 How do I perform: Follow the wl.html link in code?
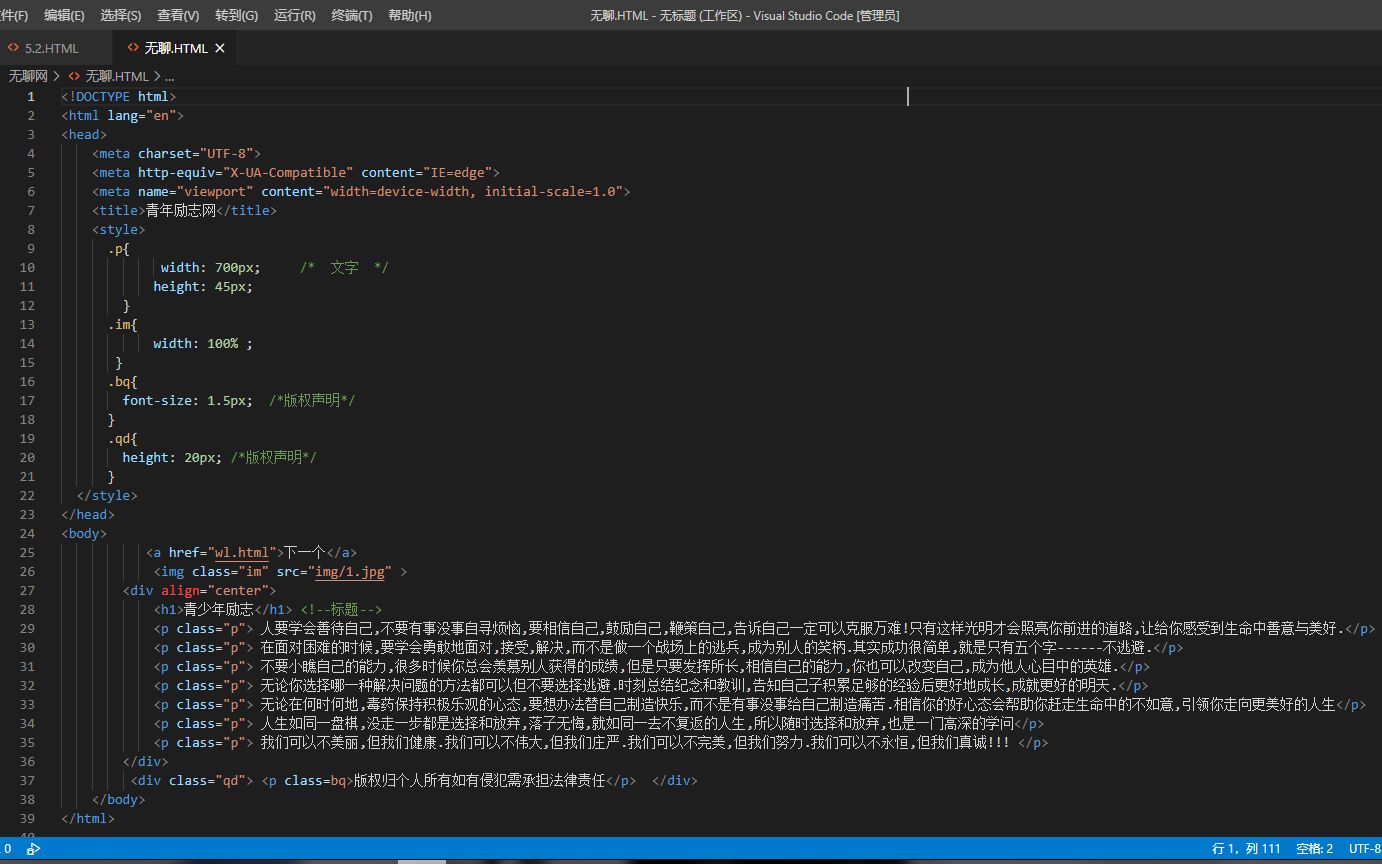[x=242, y=552]
